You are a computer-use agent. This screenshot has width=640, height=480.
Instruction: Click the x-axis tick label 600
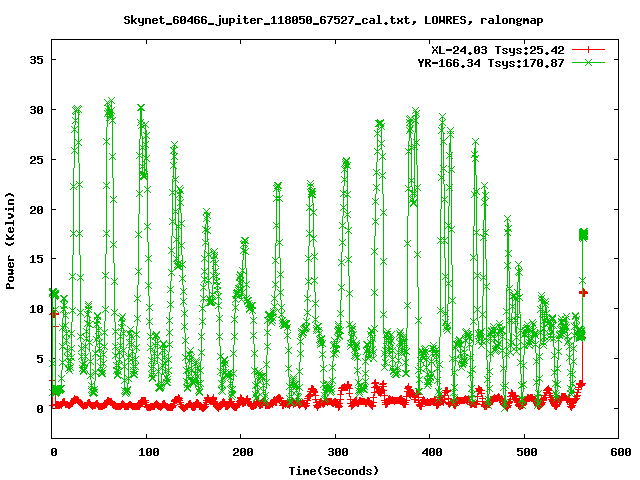(x=621, y=452)
